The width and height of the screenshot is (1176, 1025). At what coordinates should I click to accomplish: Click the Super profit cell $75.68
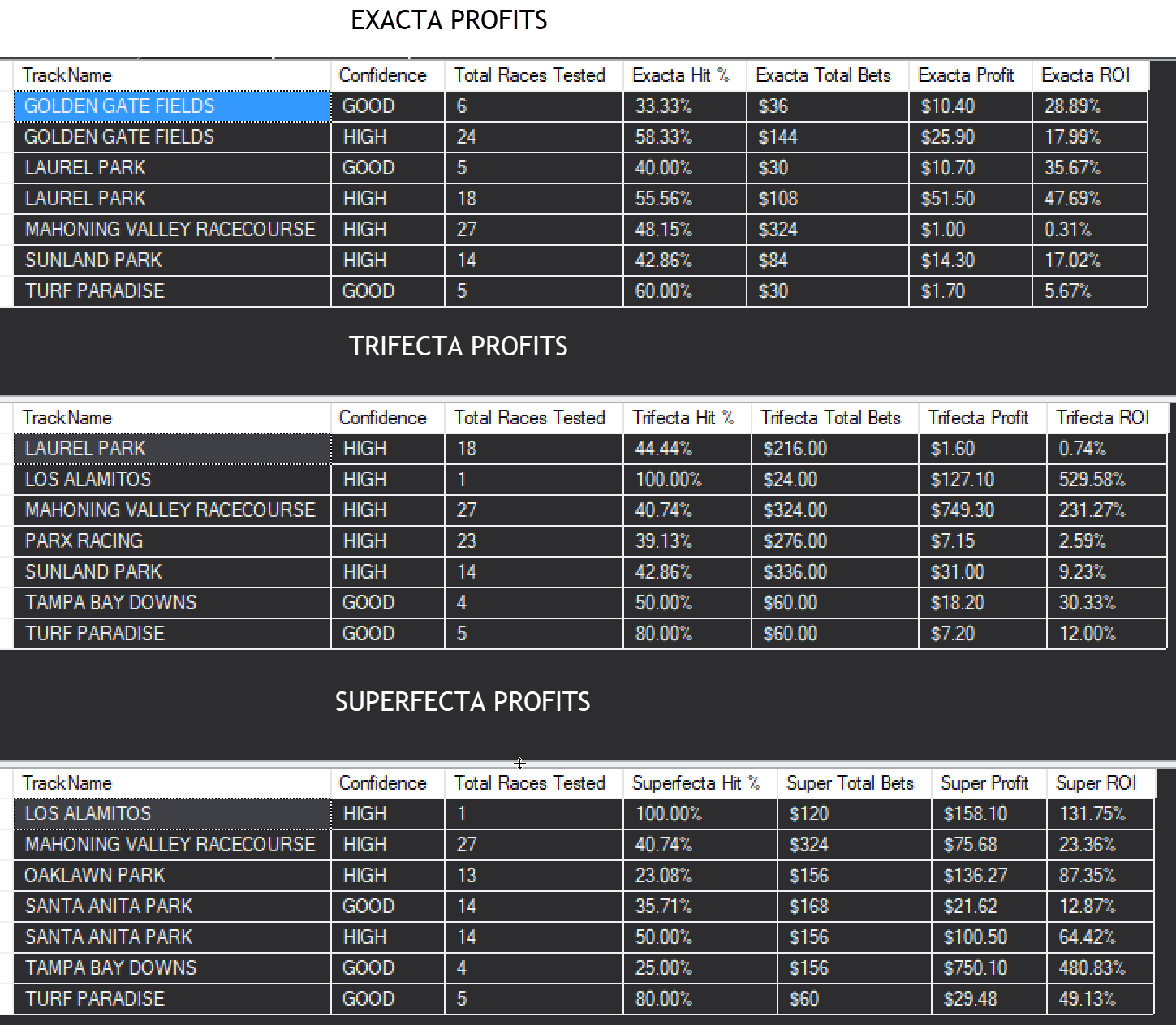coord(989,845)
